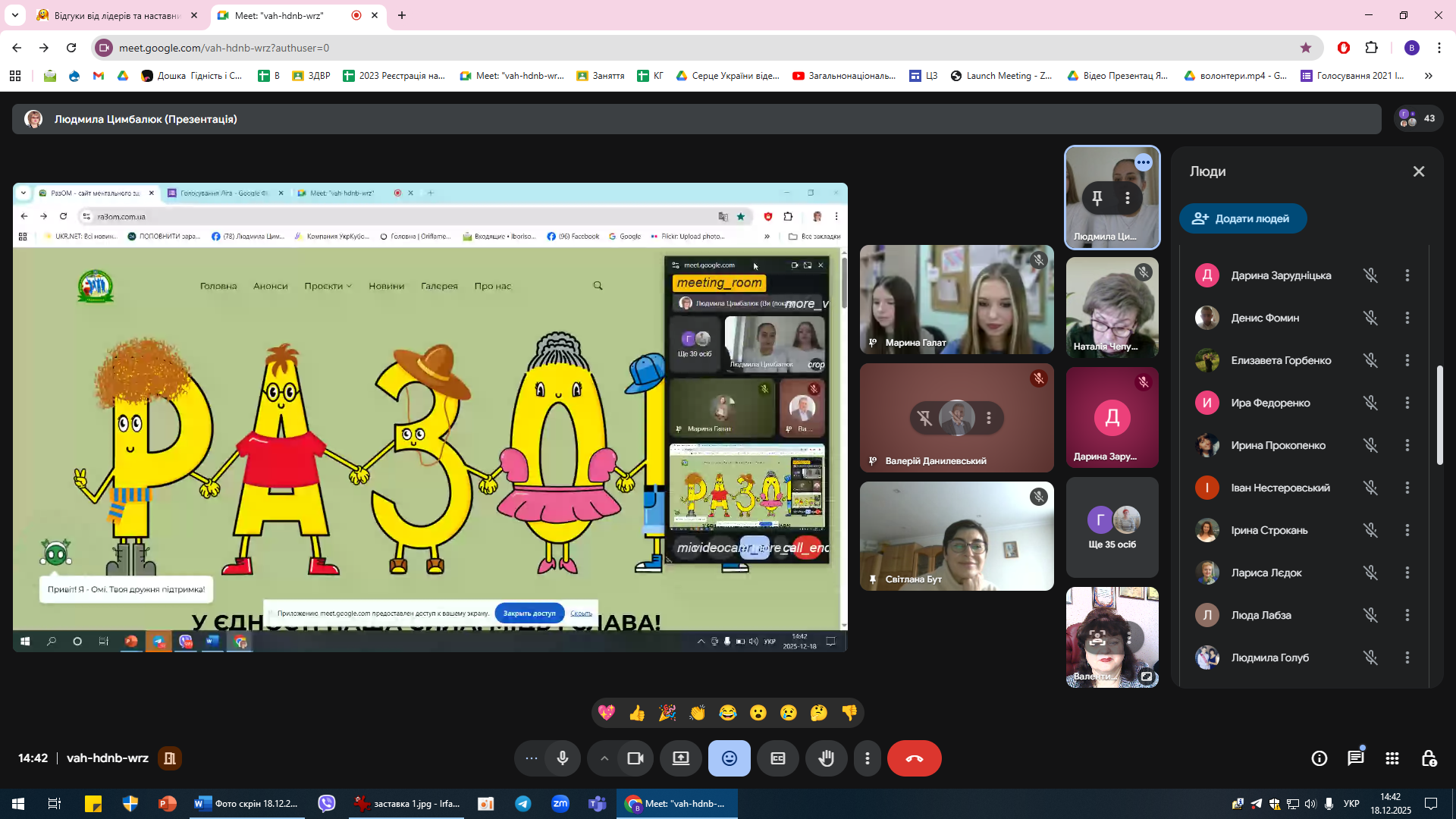The height and width of the screenshot is (819, 1456).
Task: Open meeting details info icon
Action: (x=1319, y=758)
